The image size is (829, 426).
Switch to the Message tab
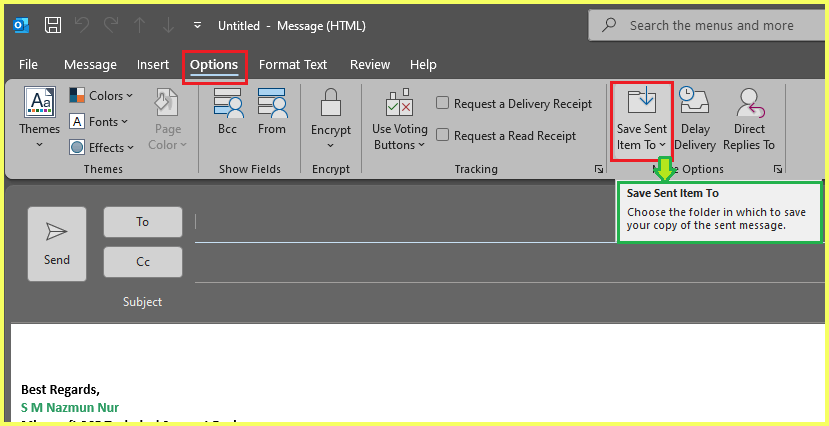tap(90, 64)
